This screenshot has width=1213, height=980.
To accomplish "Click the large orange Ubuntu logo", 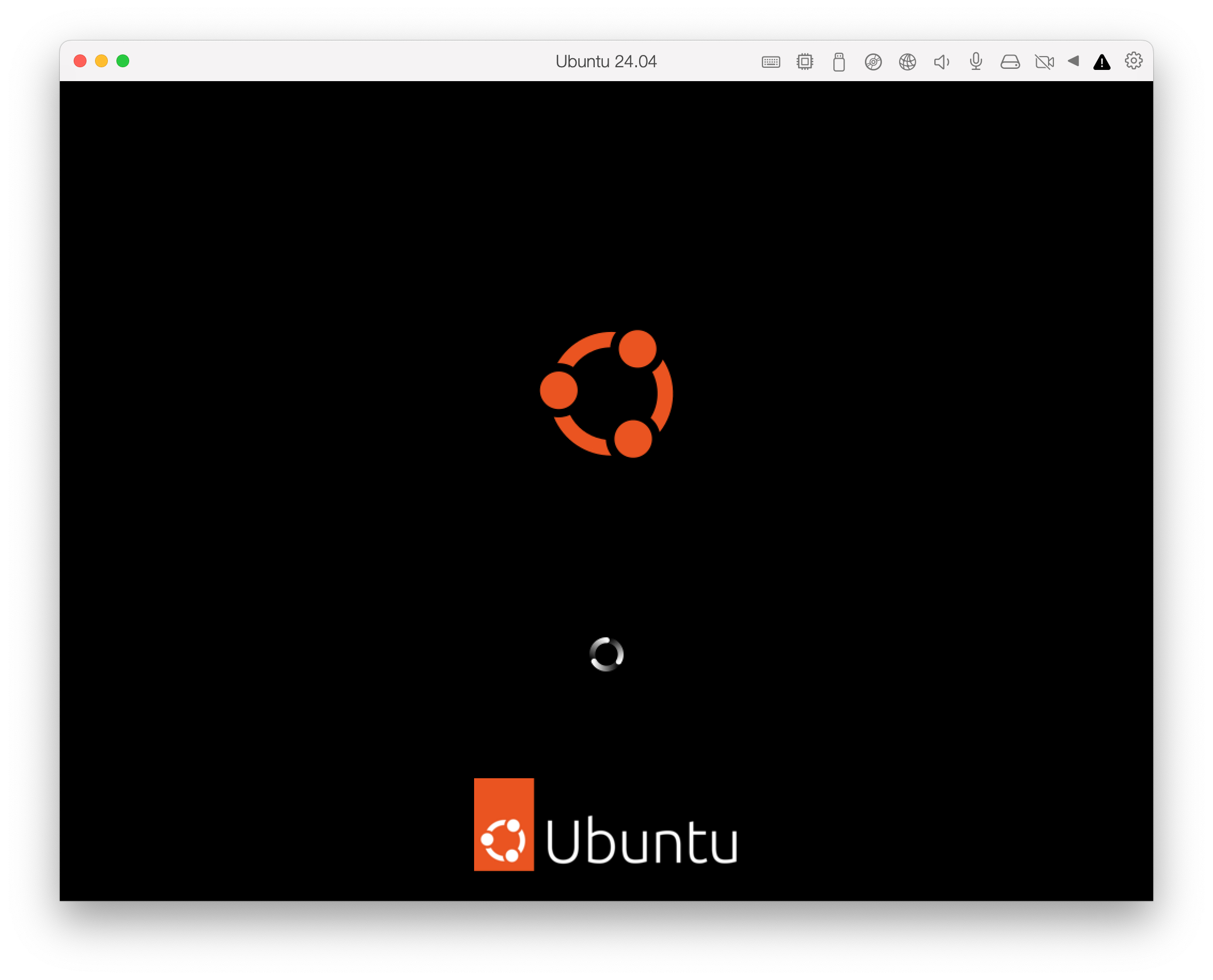I will [x=606, y=393].
